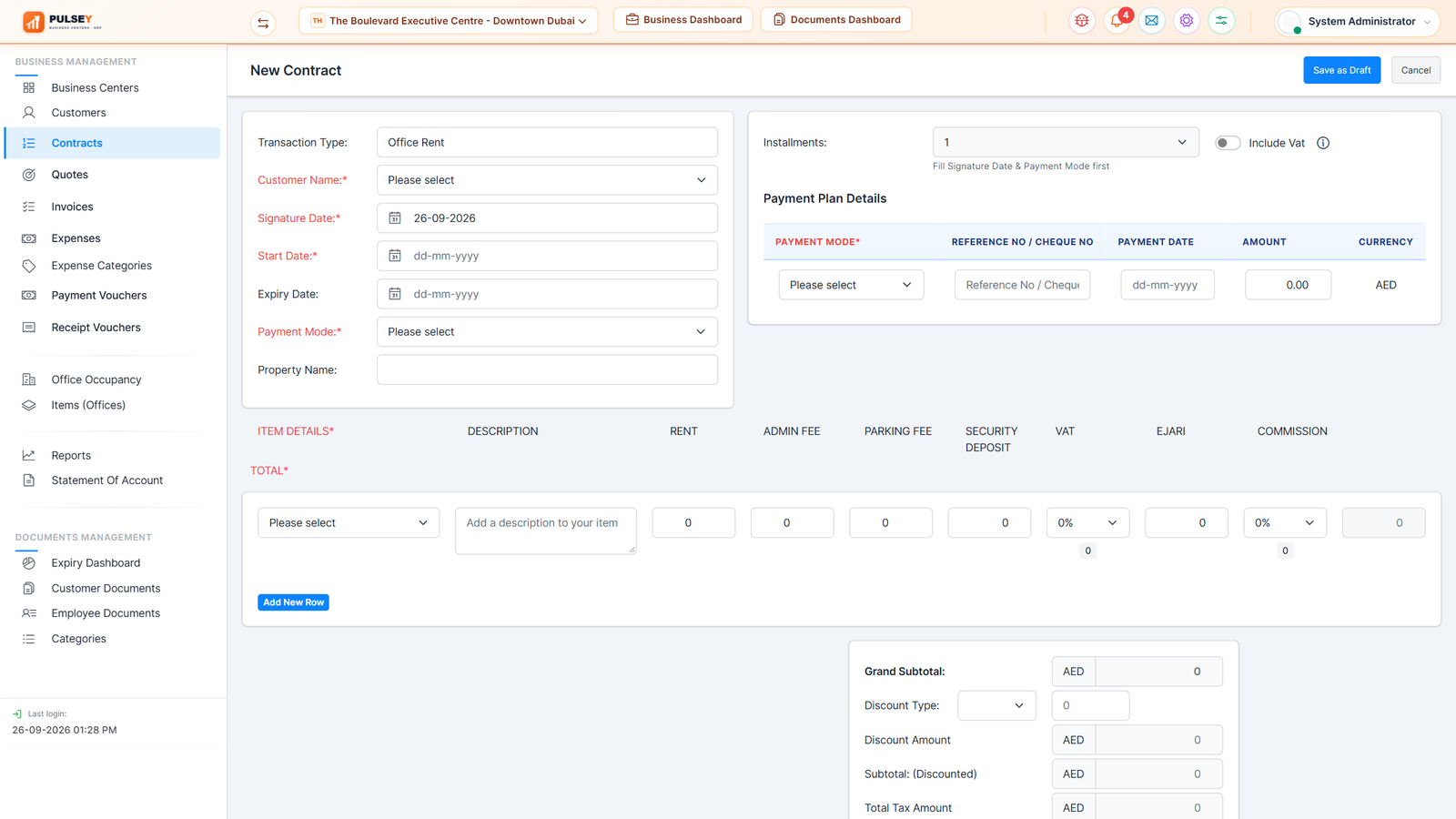Click the Quotes sidebar icon
1456x819 pixels.
point(29,175)
